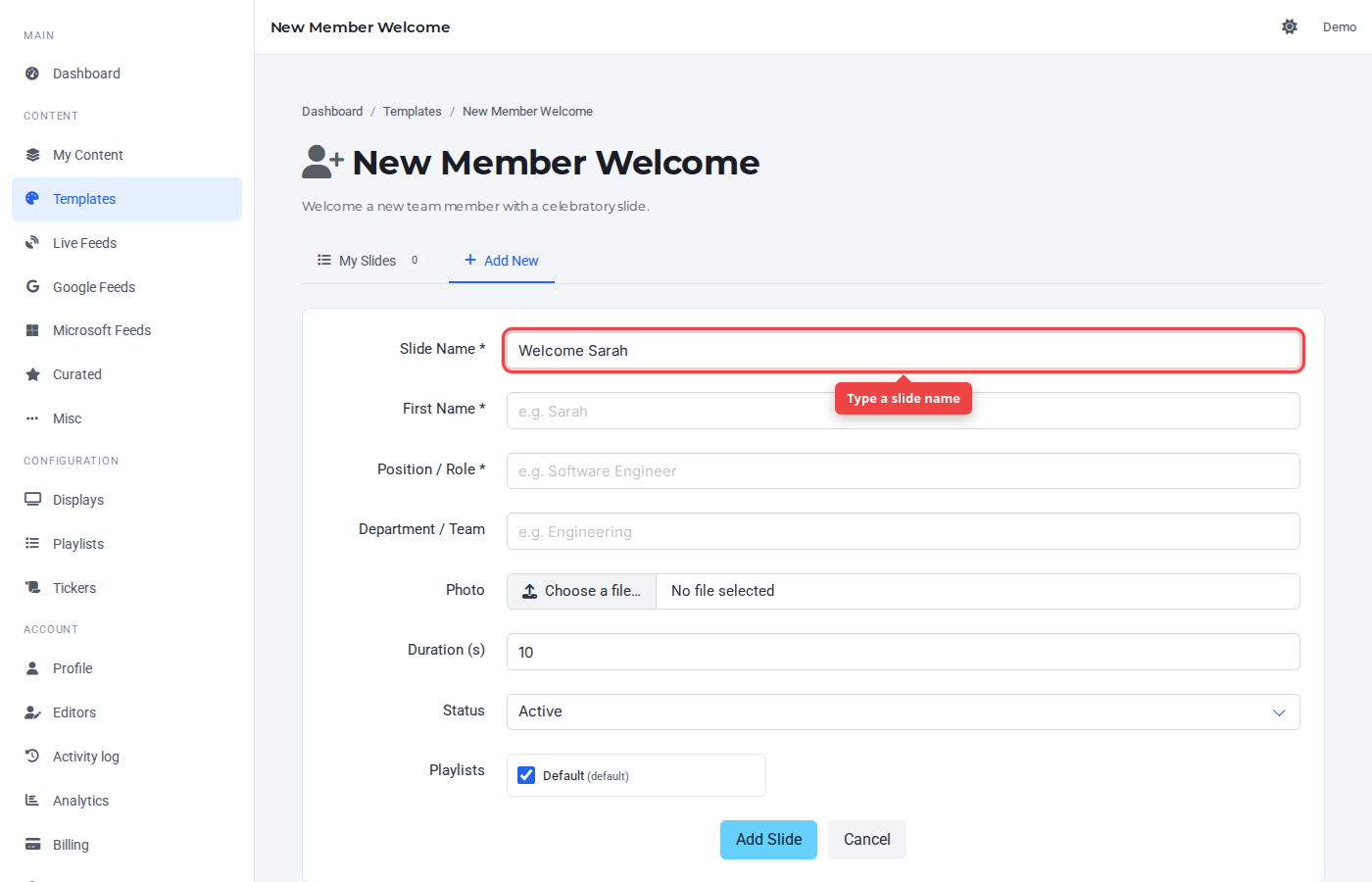Screen dimensions: 1372x882
Task: Click the list icon beside My Slides
Action: pos(324,260)
